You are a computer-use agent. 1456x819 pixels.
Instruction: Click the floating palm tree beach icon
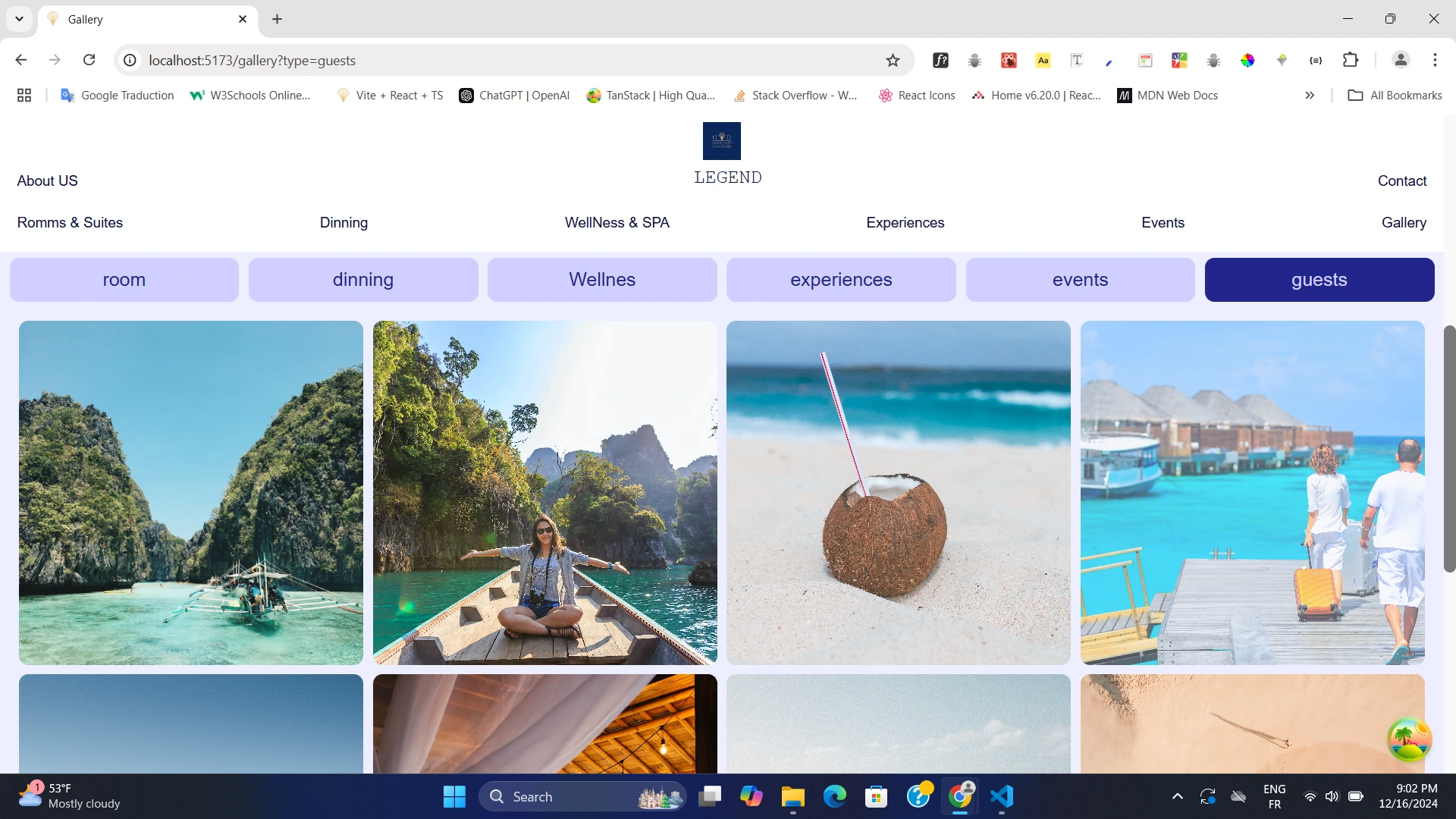tap(1409, 739)
